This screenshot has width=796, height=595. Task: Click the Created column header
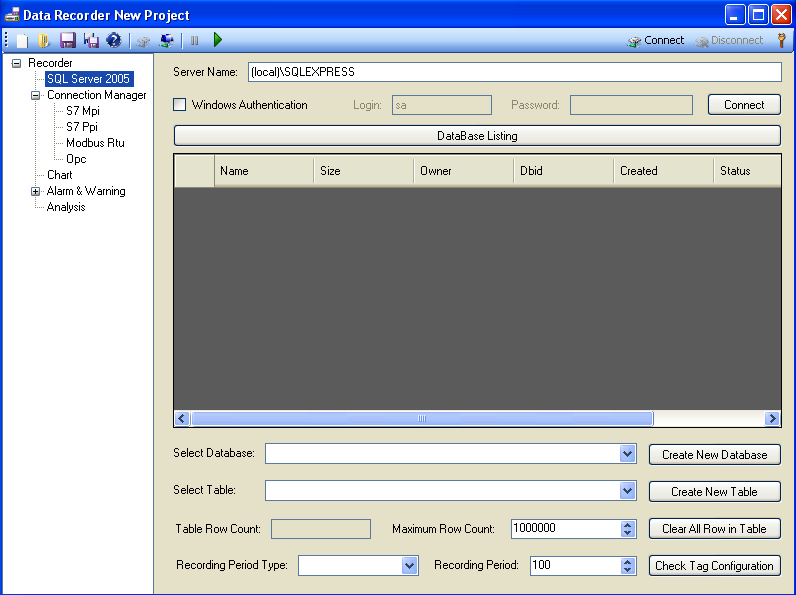(x=664, y=171)
